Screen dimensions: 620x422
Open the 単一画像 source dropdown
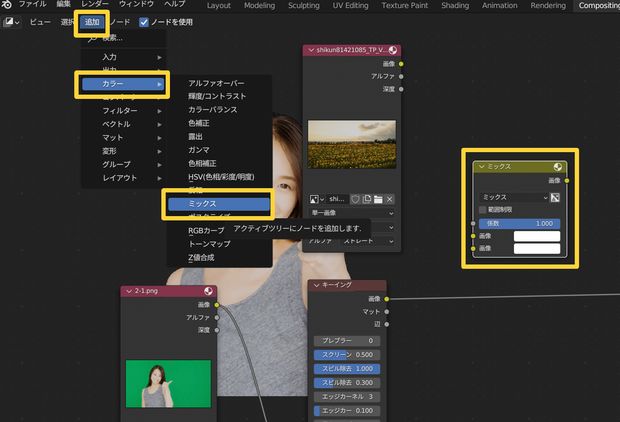(350, 214)
